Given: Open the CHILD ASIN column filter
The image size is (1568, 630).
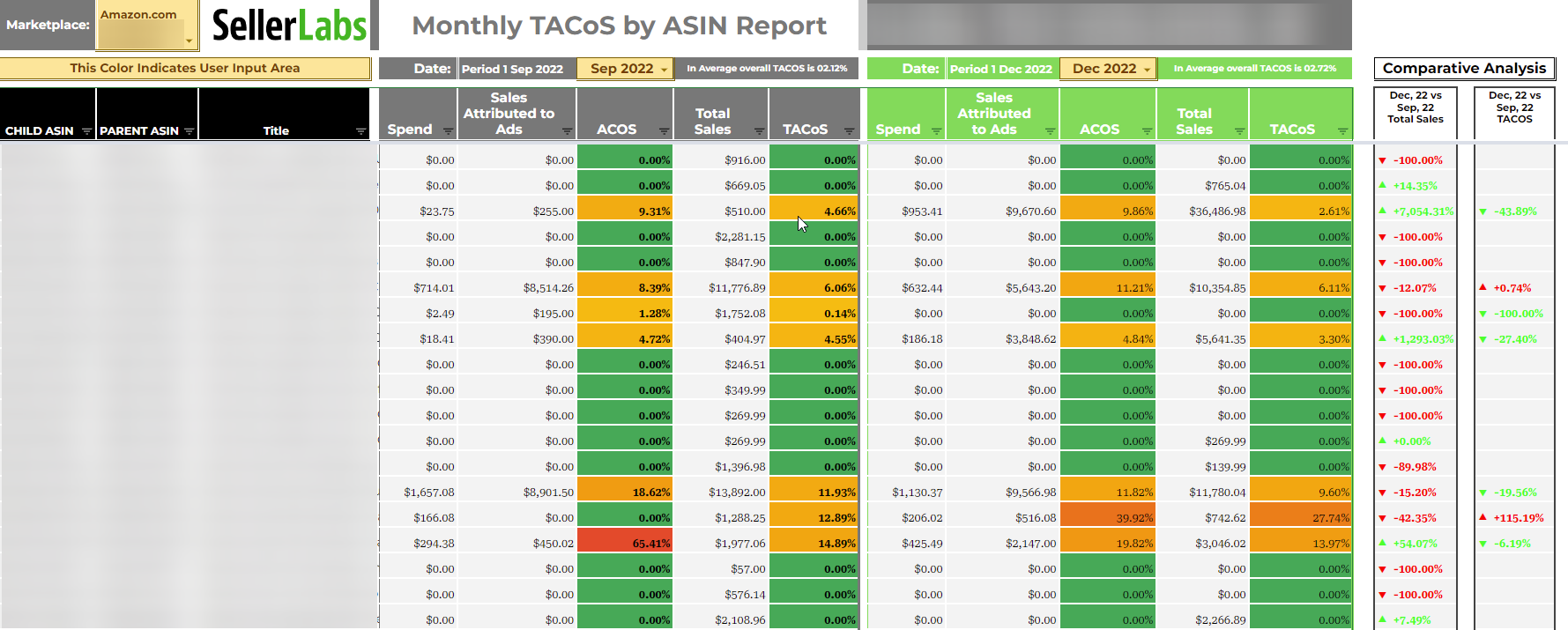Looking at the screenshot, I should (86, 131).
